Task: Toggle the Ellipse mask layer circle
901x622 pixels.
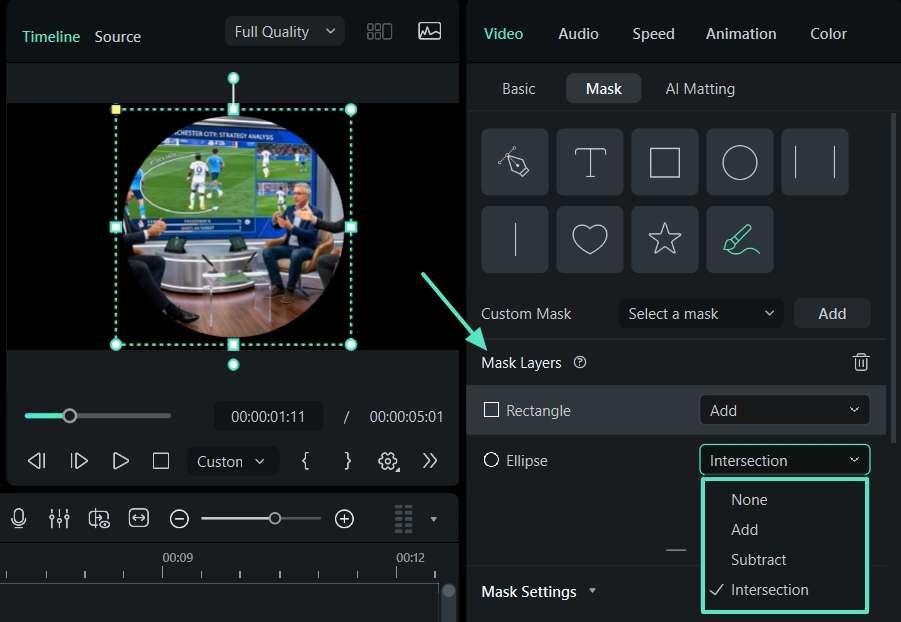Action: [491, 460]
